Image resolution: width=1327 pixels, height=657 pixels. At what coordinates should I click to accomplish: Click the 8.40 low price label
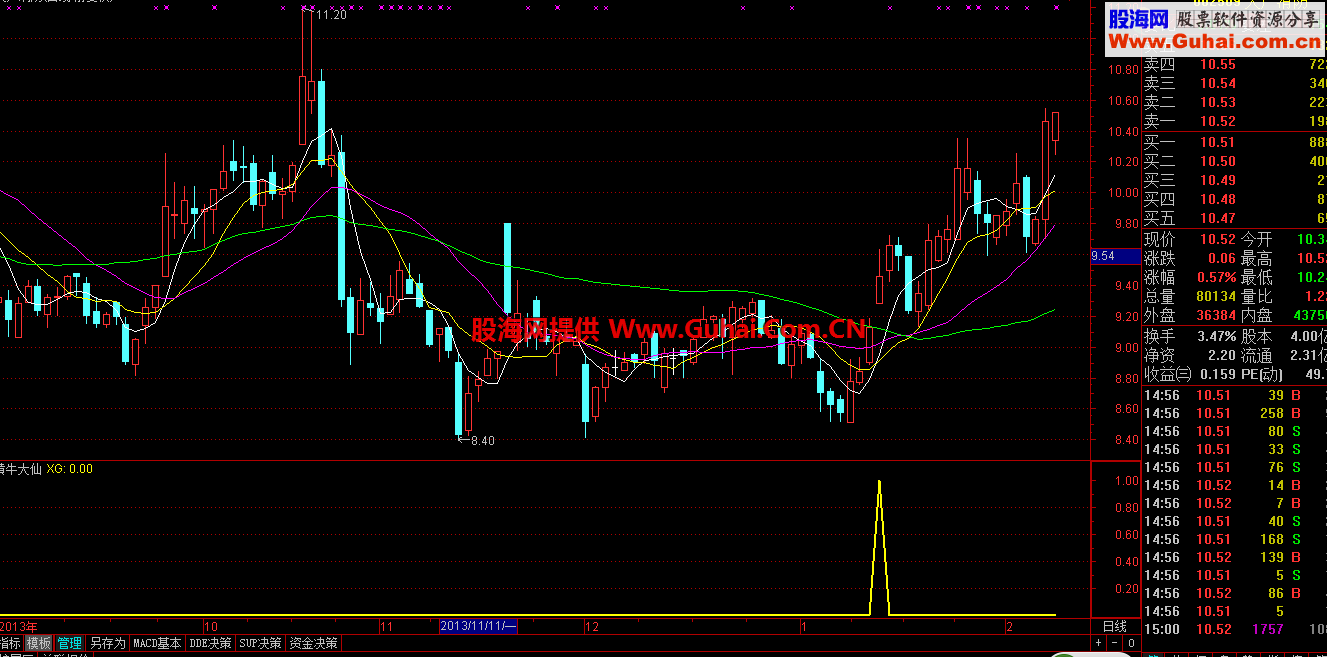(x=483, y=440)
